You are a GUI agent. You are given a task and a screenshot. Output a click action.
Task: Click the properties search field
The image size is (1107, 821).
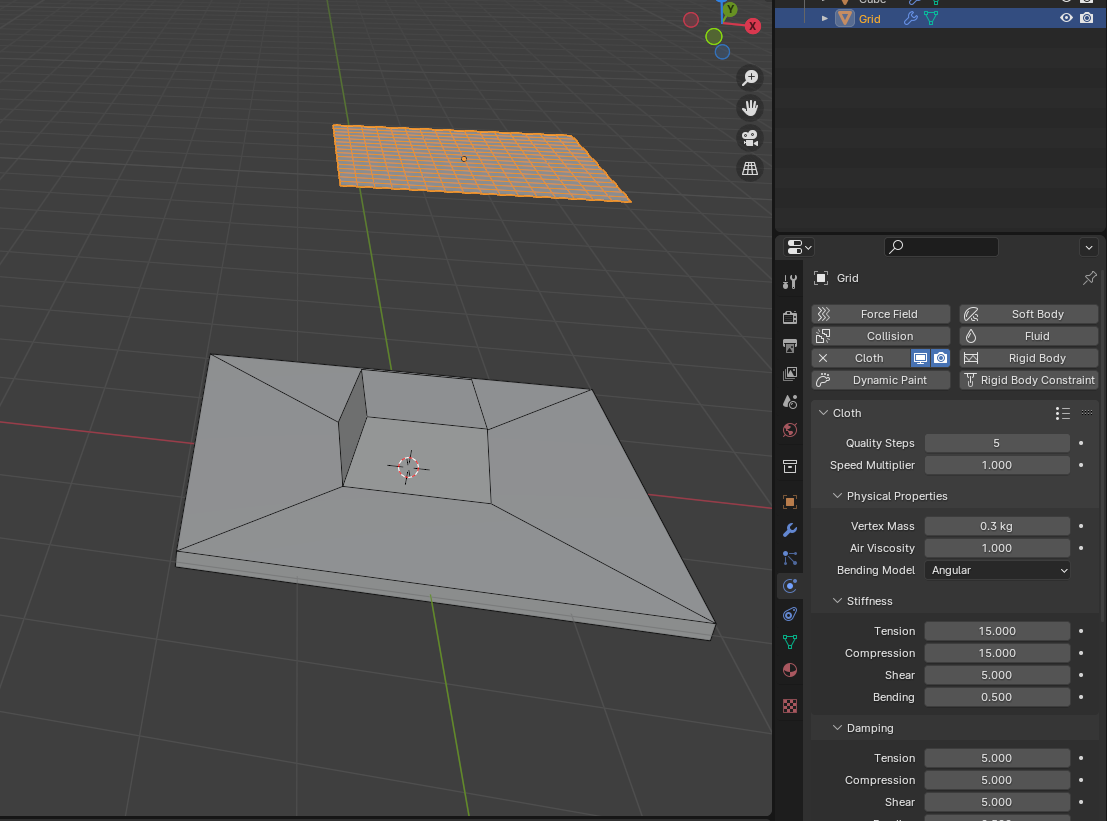(941, 247)
